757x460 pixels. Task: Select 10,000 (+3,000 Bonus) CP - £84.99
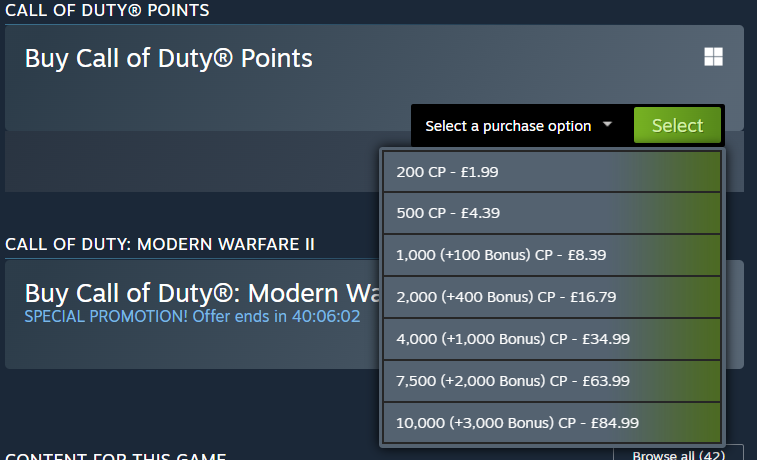tap(552, 423)
